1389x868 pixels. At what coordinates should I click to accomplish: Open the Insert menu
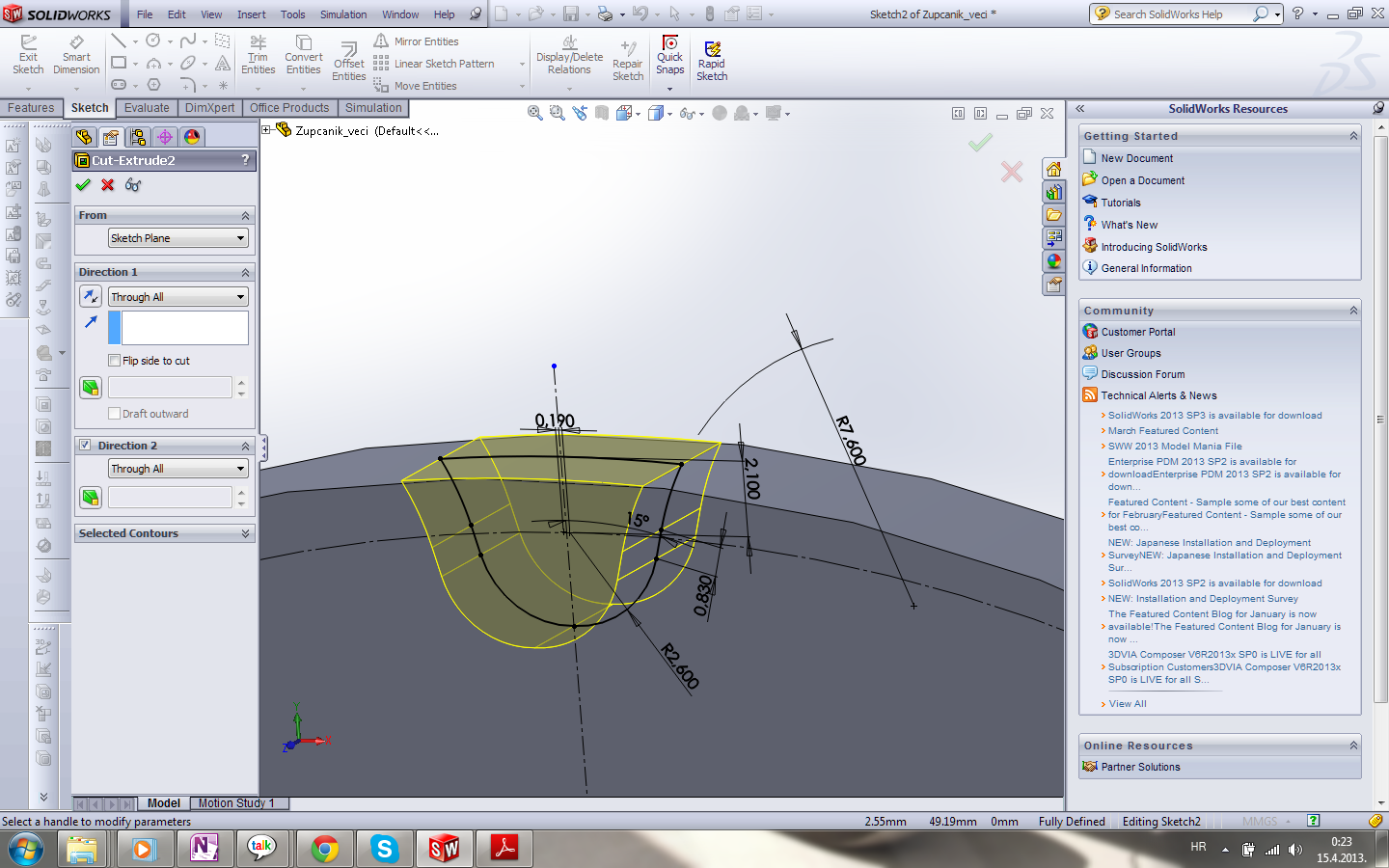tap(251, 14)
